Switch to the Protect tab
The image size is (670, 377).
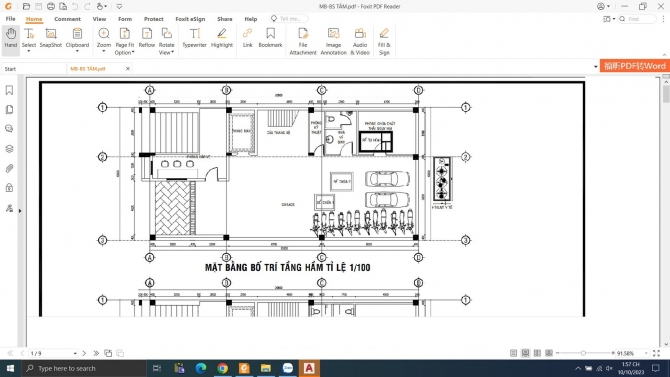(153, 19)
